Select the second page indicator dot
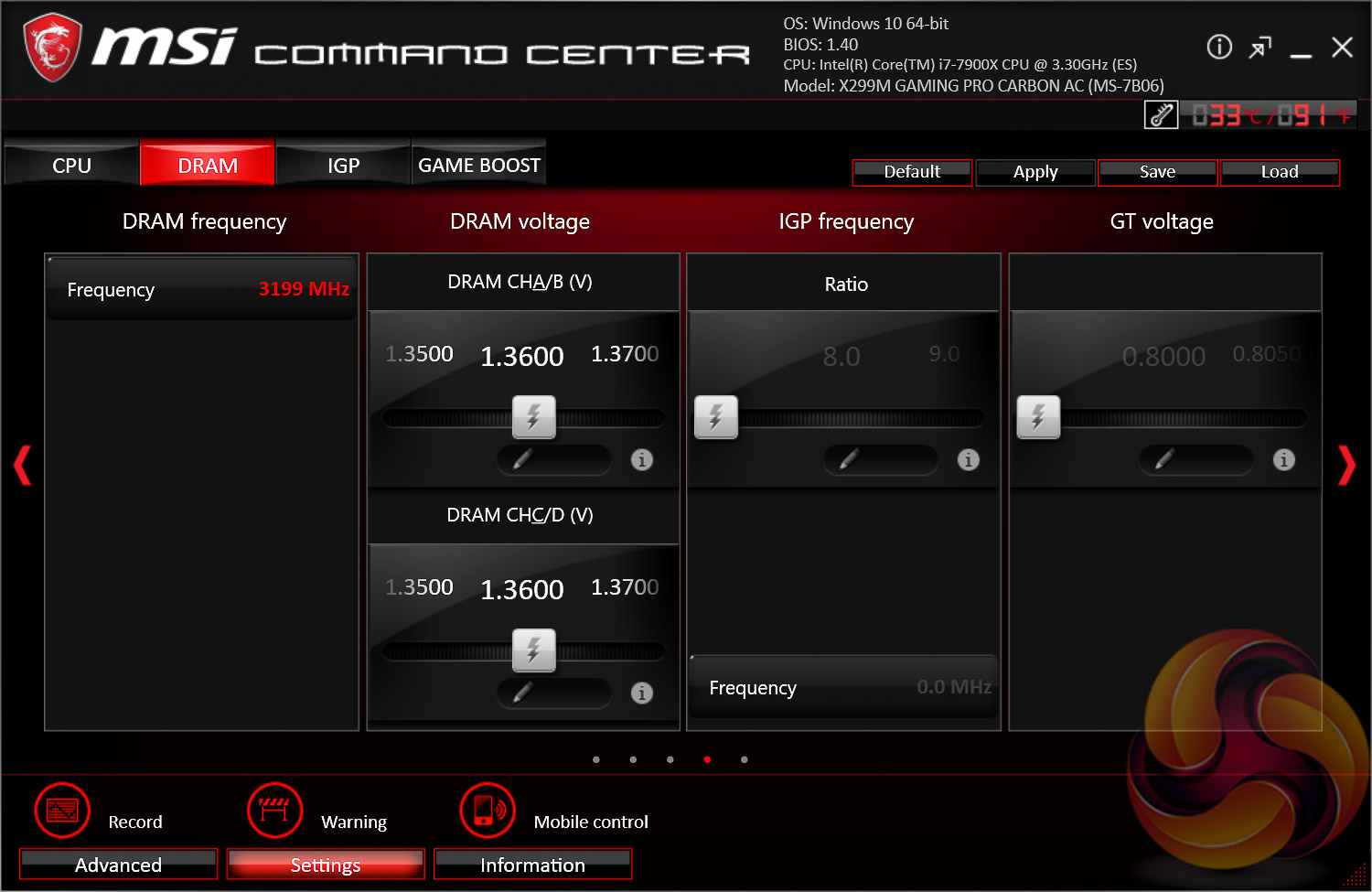 [633, 759]
